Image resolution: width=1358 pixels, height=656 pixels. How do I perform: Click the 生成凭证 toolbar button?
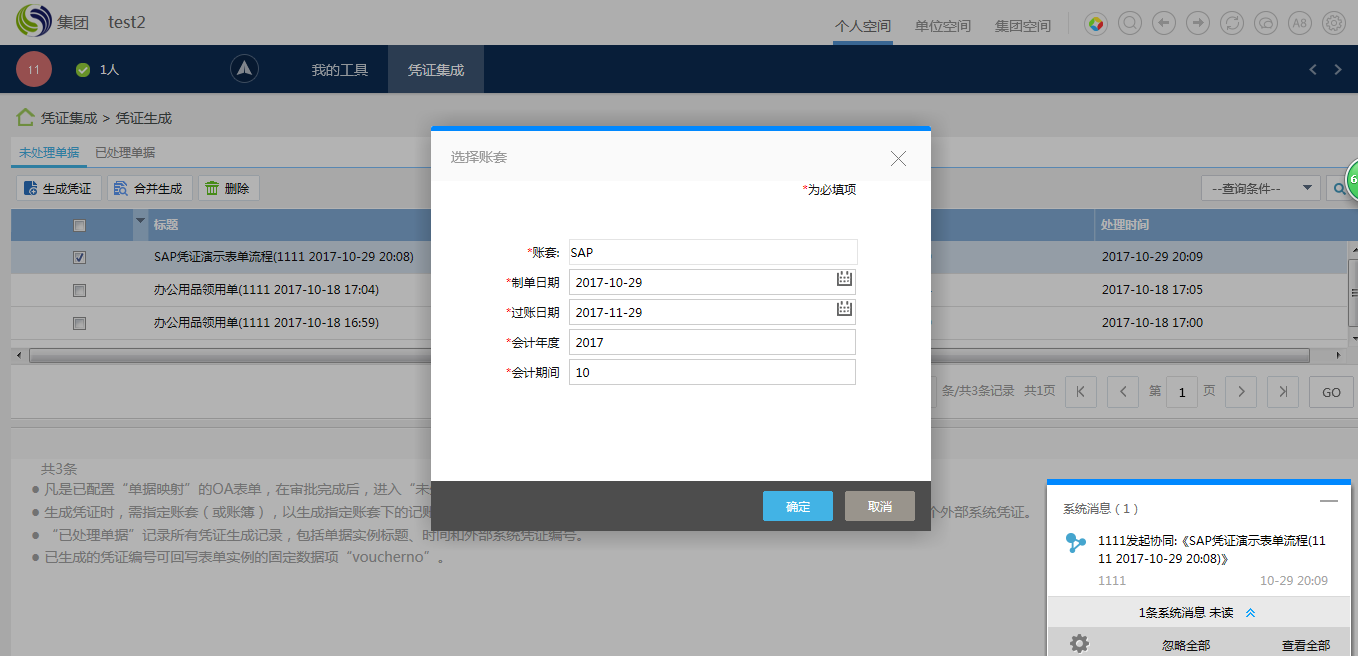[58, 188]
